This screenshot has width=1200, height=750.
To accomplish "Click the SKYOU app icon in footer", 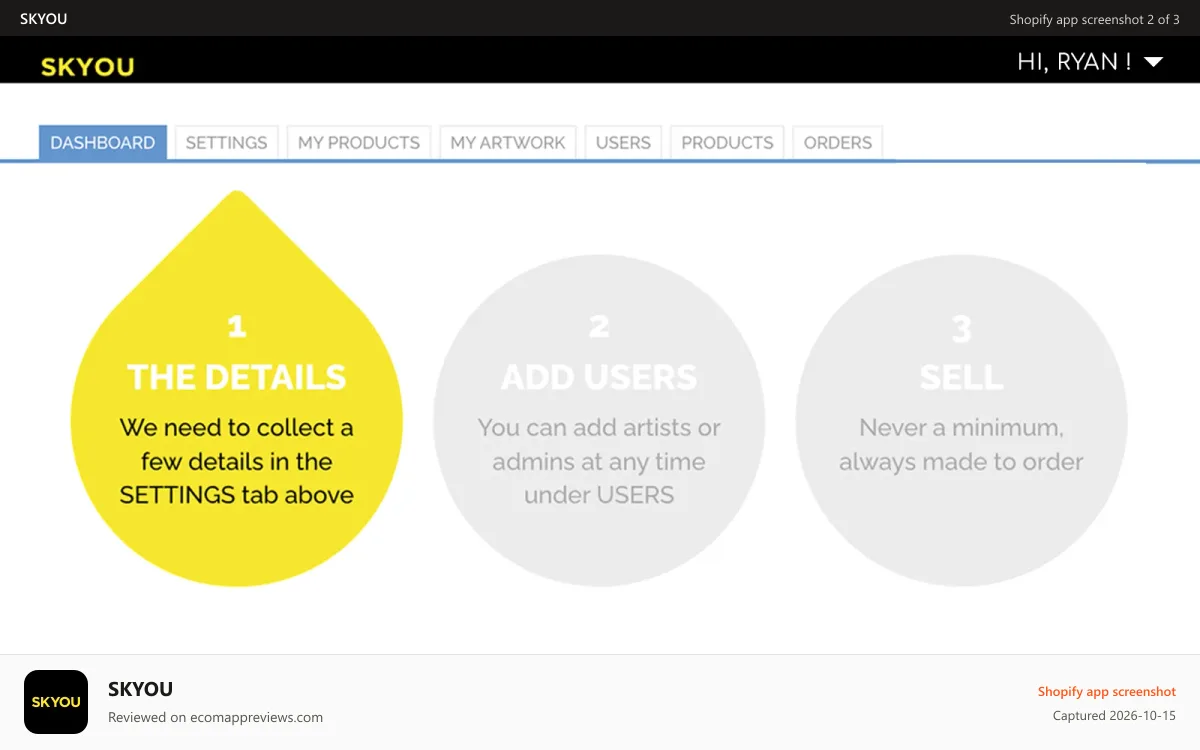I will pyautogui.click(x=56, y=702).
